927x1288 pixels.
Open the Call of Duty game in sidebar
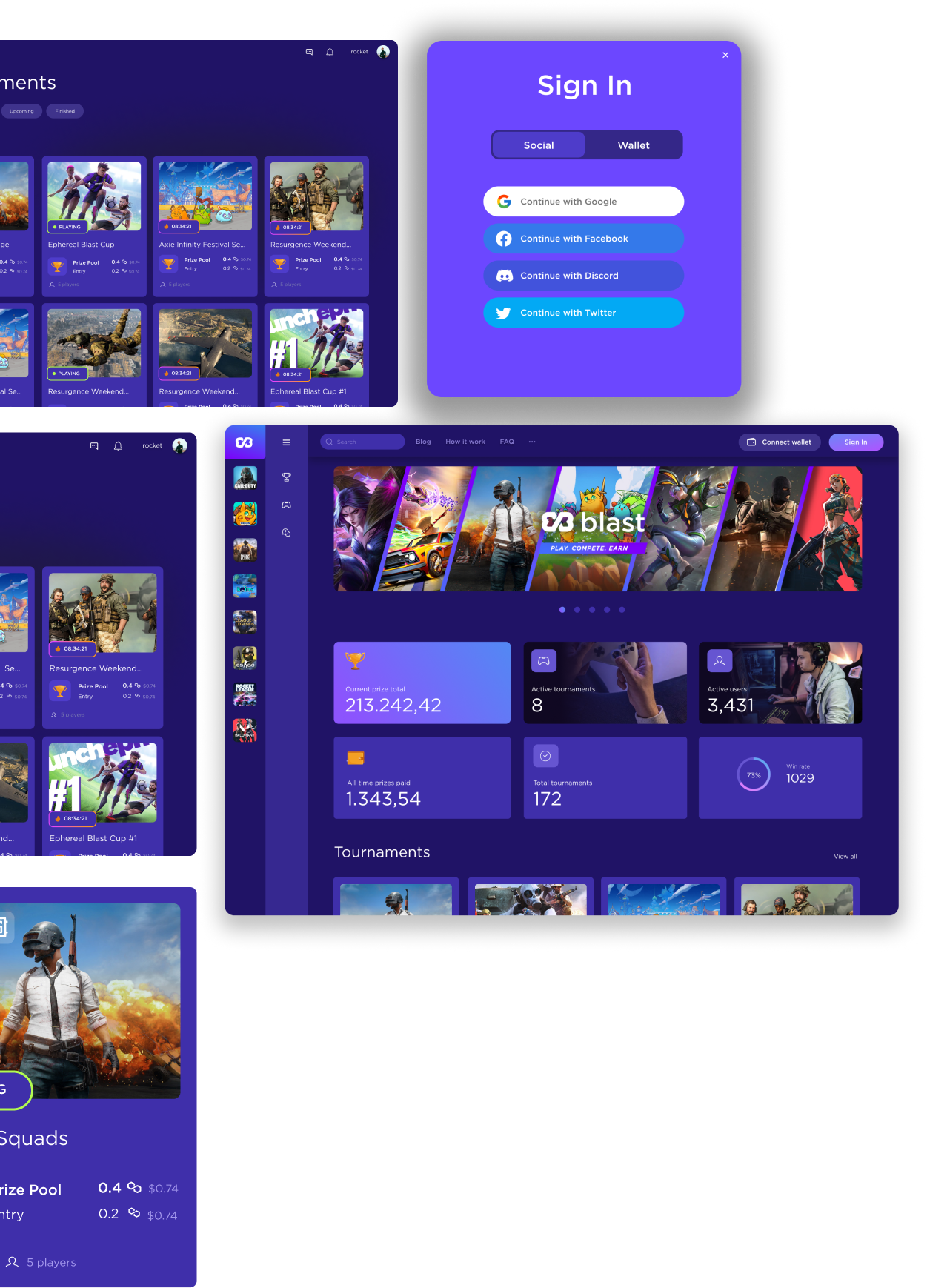pyautogui.click(x=245, y=478)
